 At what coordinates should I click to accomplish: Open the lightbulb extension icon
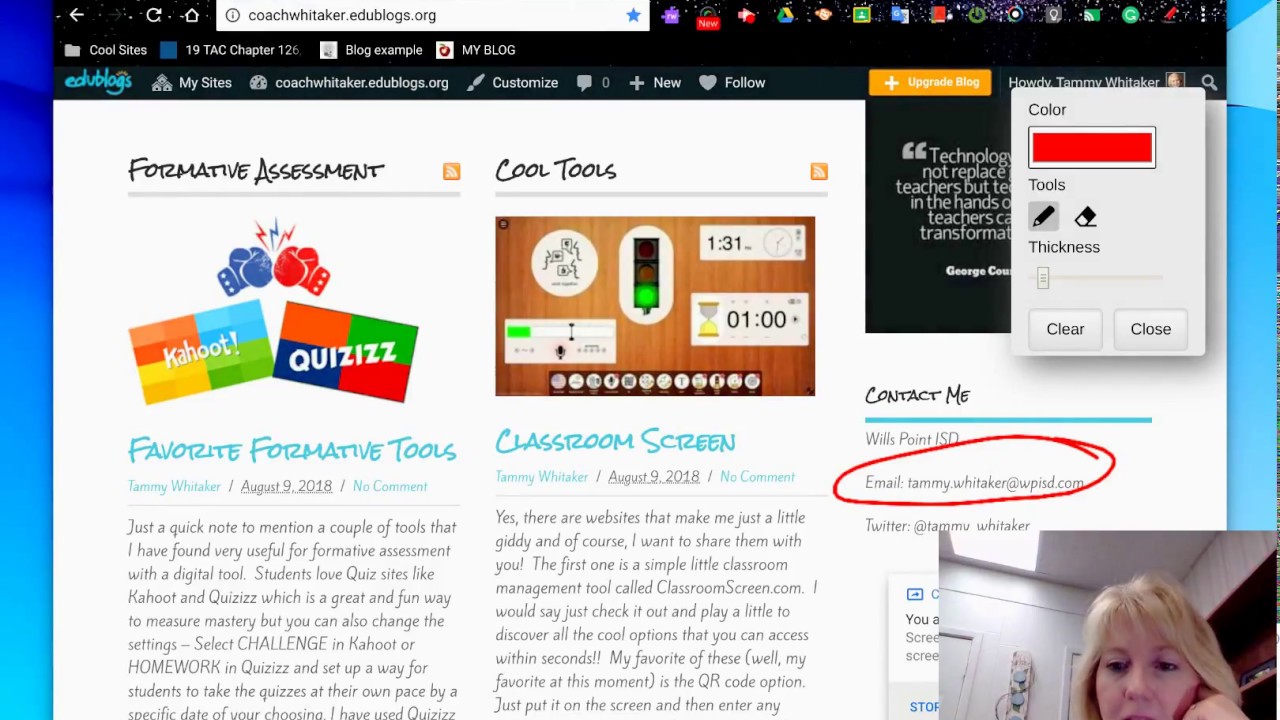click(x=1053, y=15)
